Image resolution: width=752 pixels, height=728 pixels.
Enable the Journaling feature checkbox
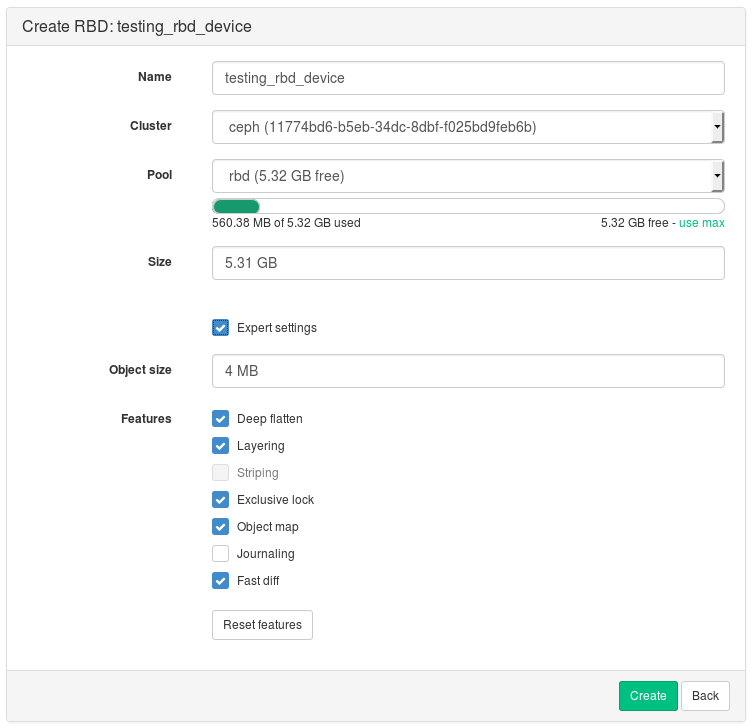[221, 554]
